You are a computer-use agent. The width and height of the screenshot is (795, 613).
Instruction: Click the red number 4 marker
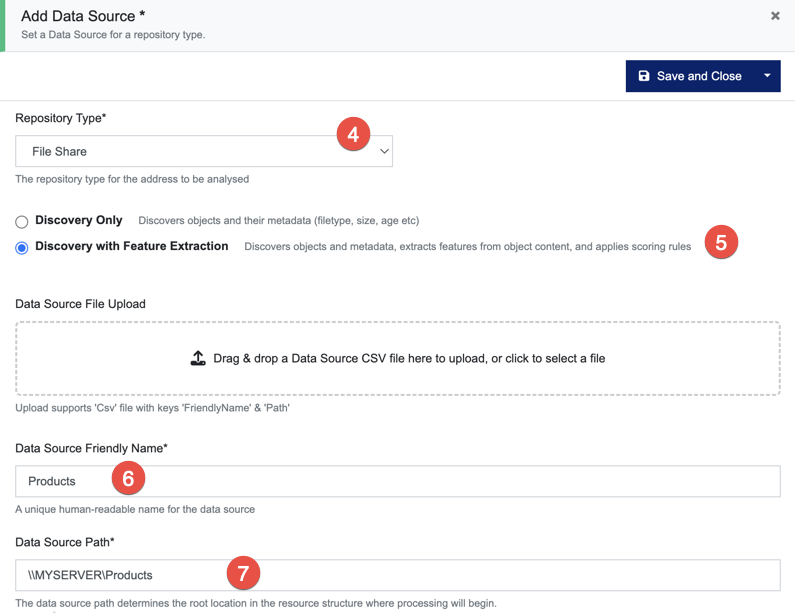click(x=353, y=133)
